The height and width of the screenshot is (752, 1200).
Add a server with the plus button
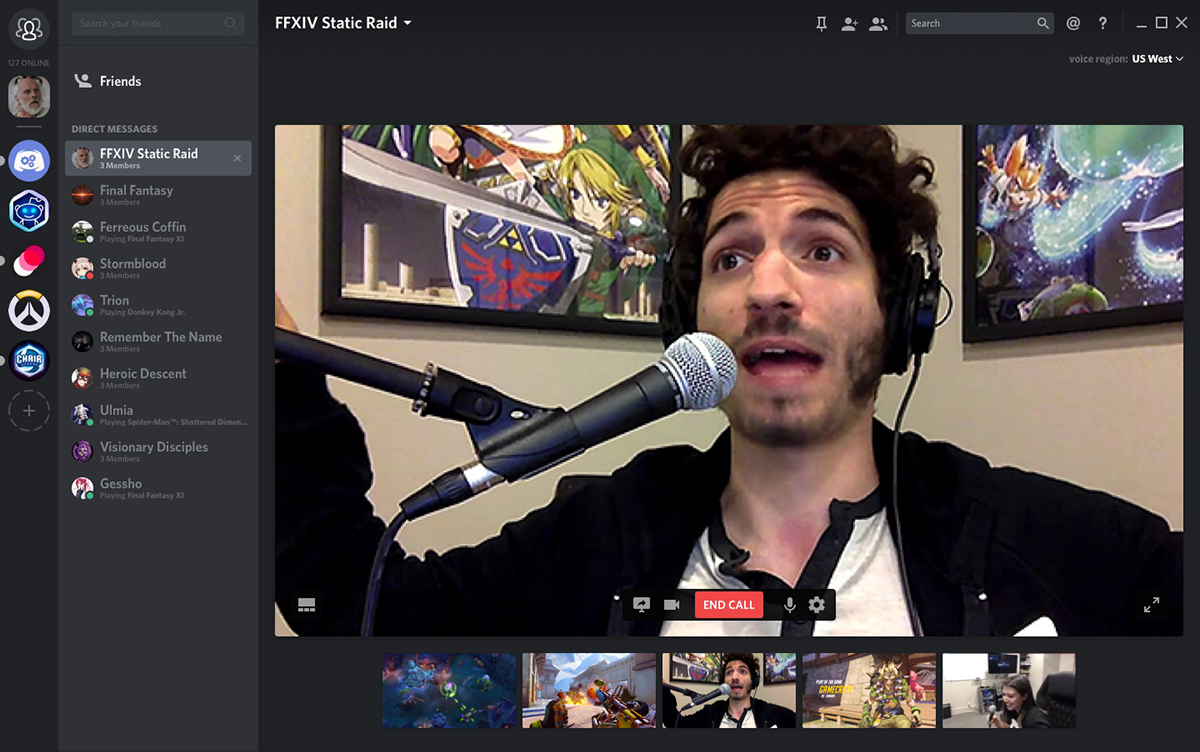click(x=29, y=411)
